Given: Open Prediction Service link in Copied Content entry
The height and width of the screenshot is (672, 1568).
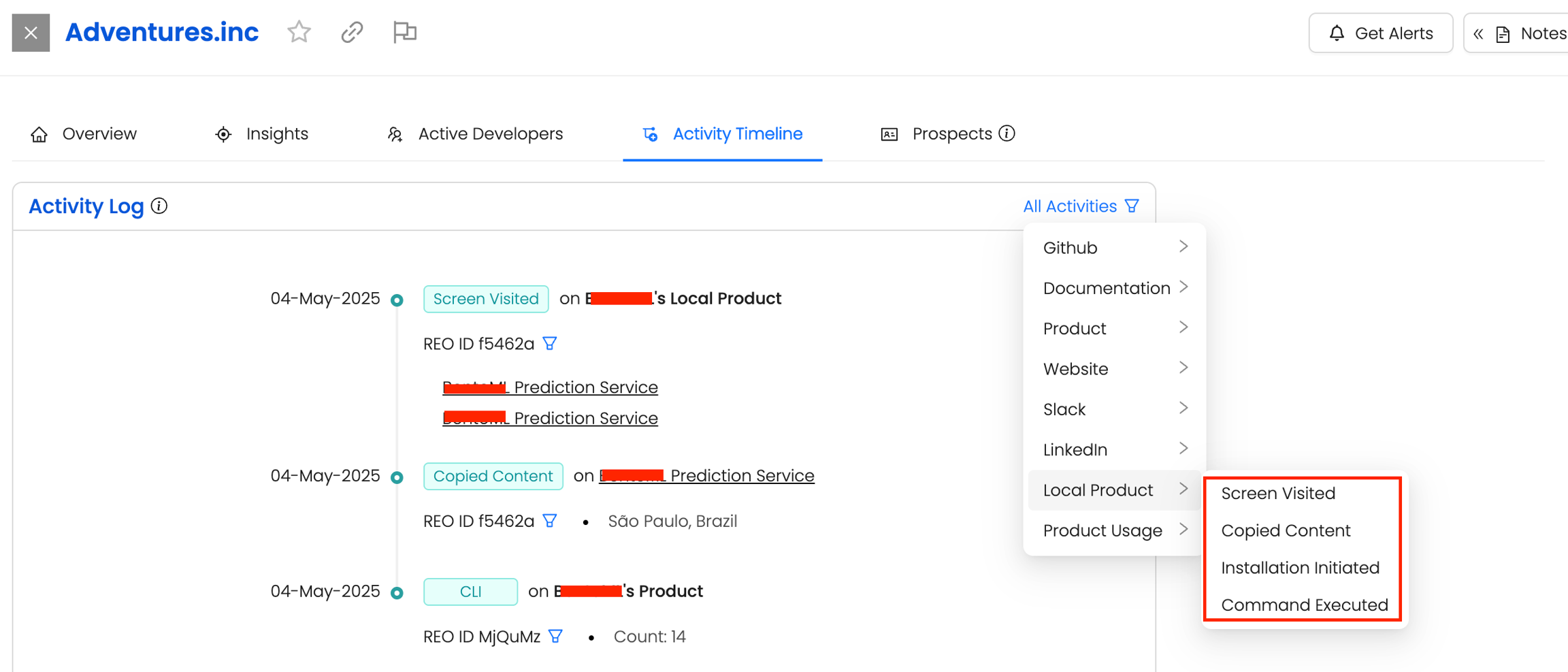Looking at the screenshot, I should coord(741,475).
